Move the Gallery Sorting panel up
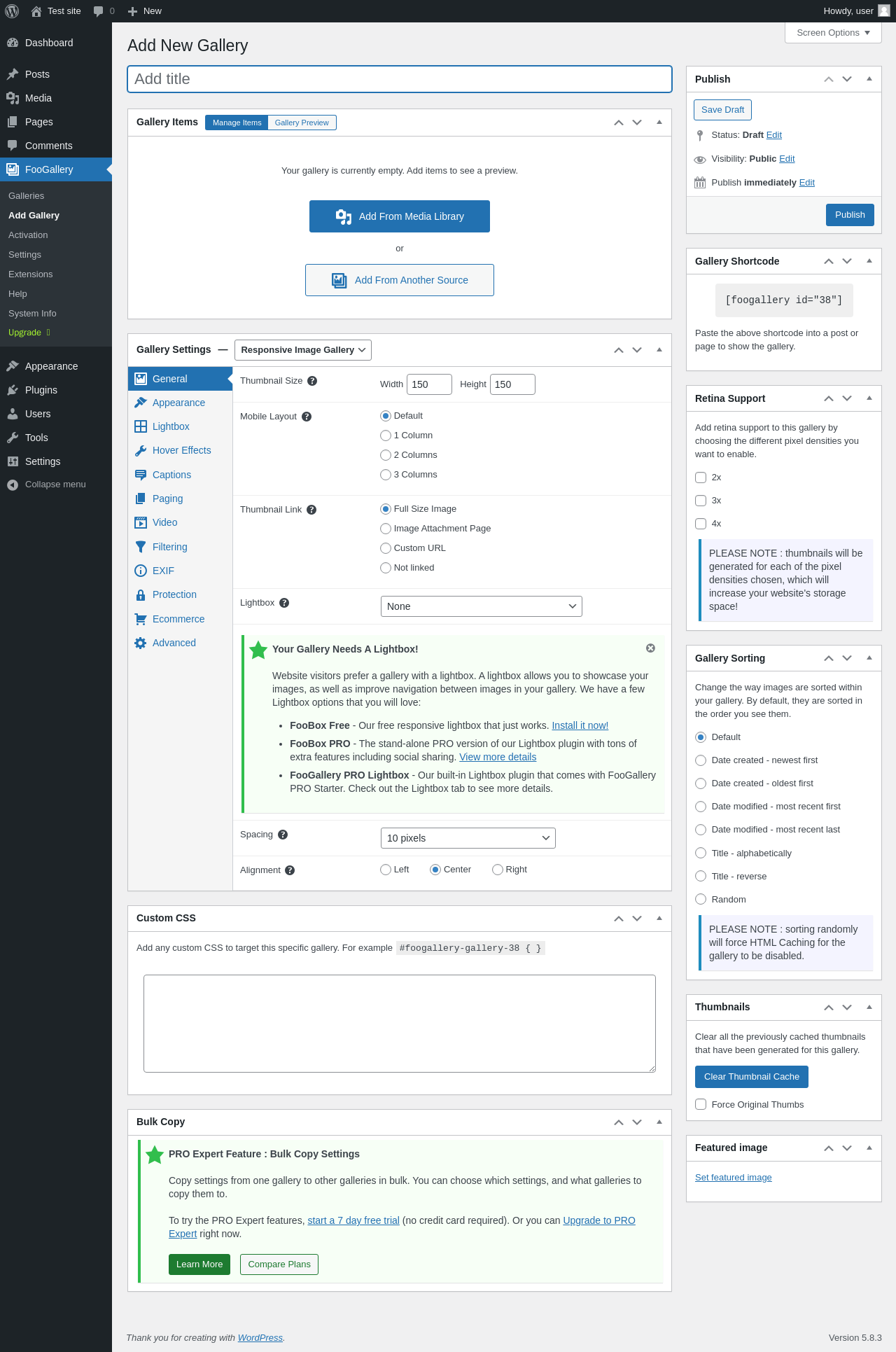Viewport: 896px width, 1352px height. click(x=829, y=658)
